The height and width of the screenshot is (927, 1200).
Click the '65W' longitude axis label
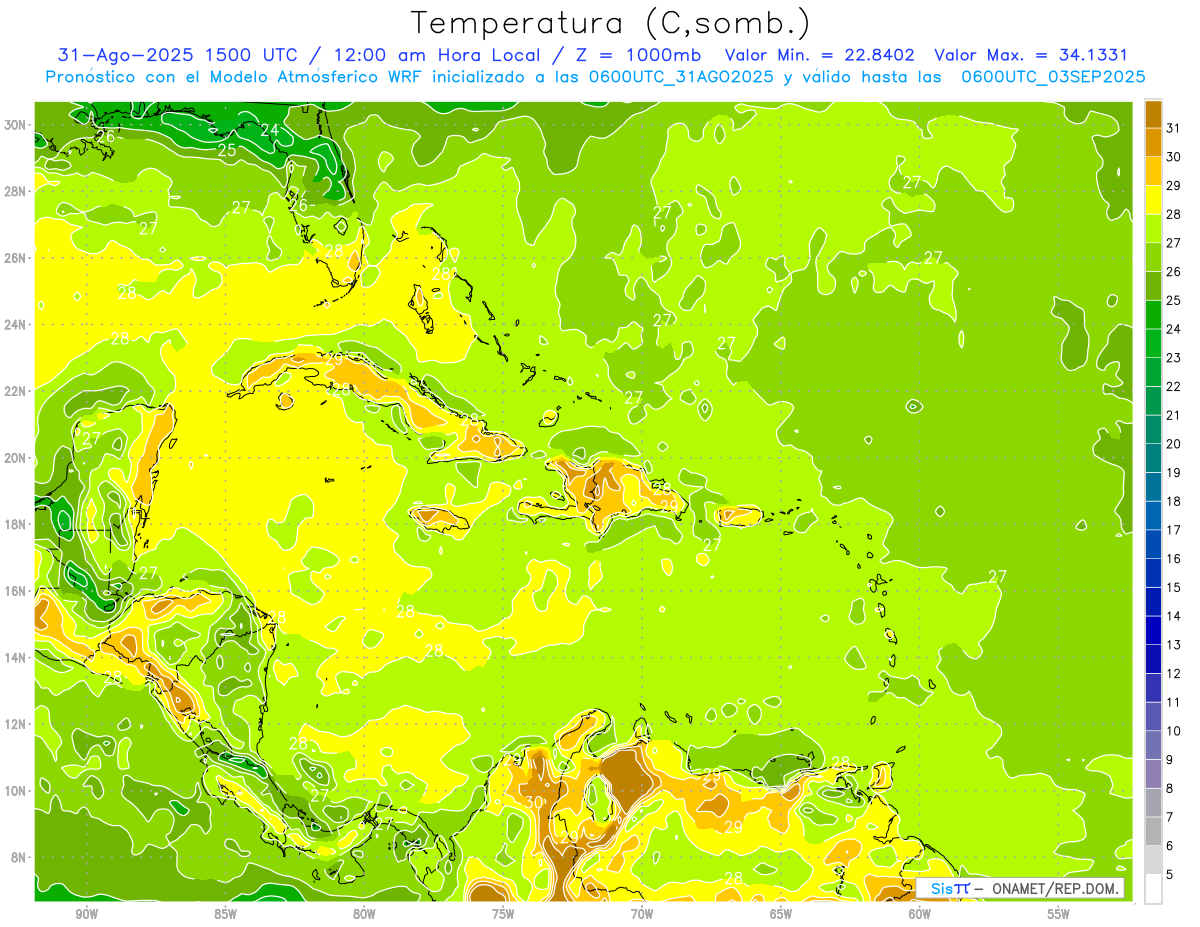pos(781,914)
